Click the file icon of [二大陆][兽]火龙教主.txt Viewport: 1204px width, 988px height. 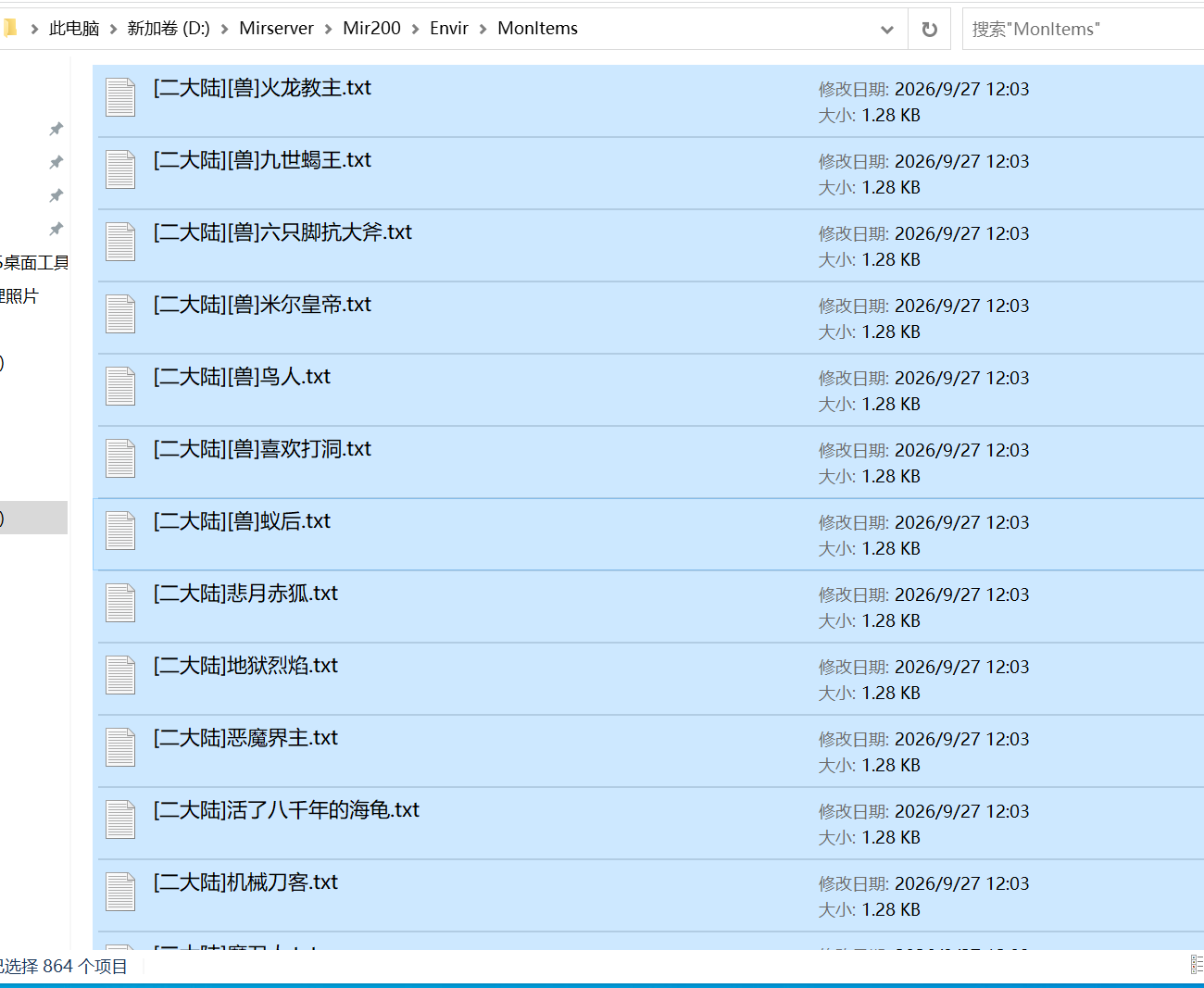[120, 97]
